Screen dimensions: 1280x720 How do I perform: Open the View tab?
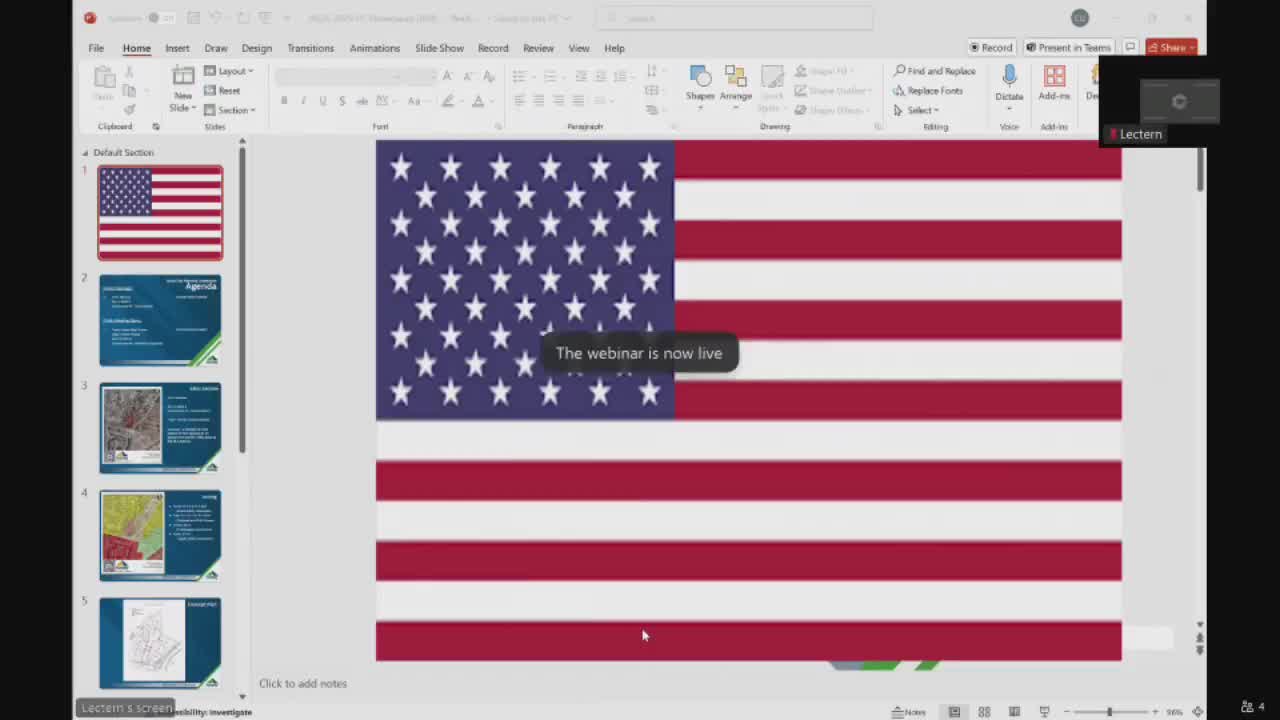[579, 48]
